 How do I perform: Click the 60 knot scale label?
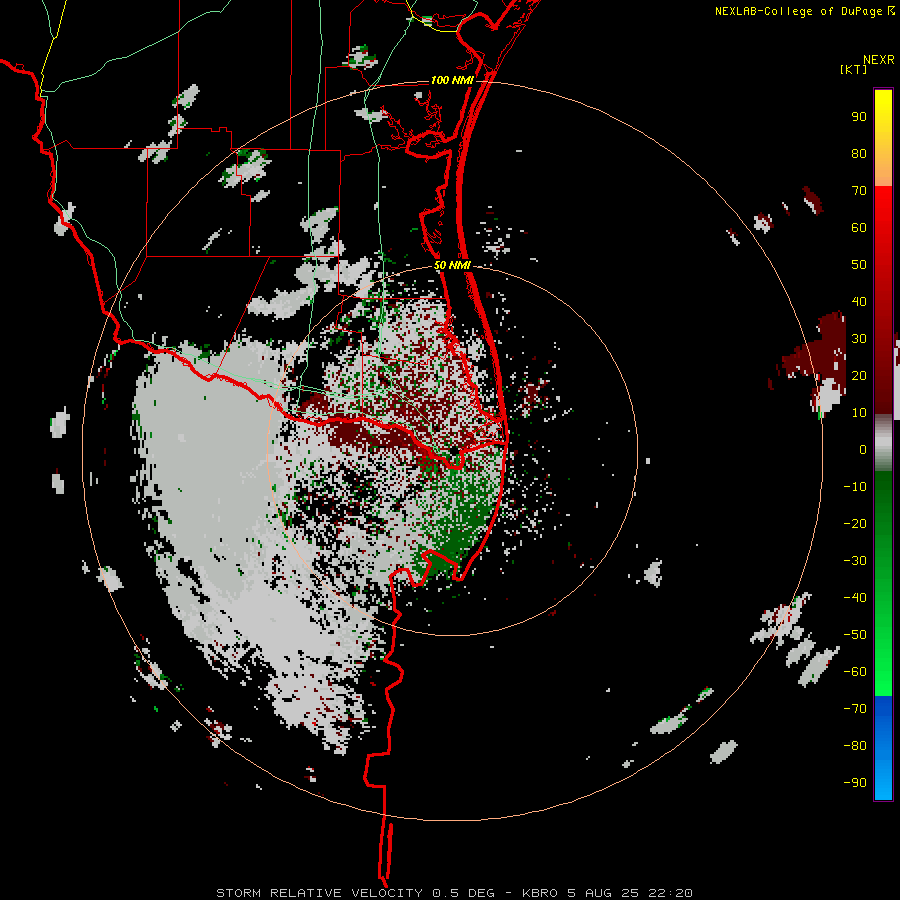859,227
